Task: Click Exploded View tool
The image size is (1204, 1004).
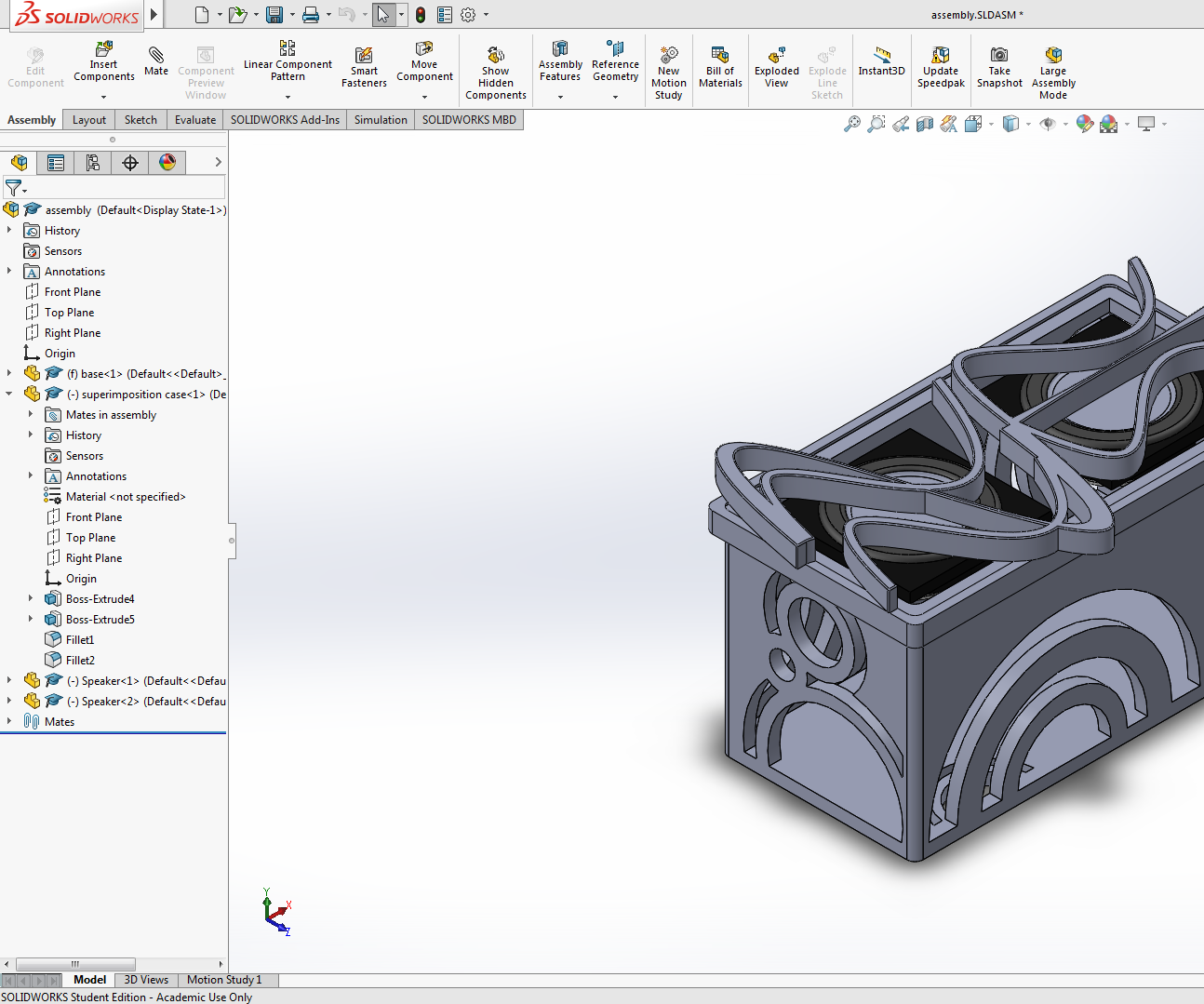Action: point(777,67)
